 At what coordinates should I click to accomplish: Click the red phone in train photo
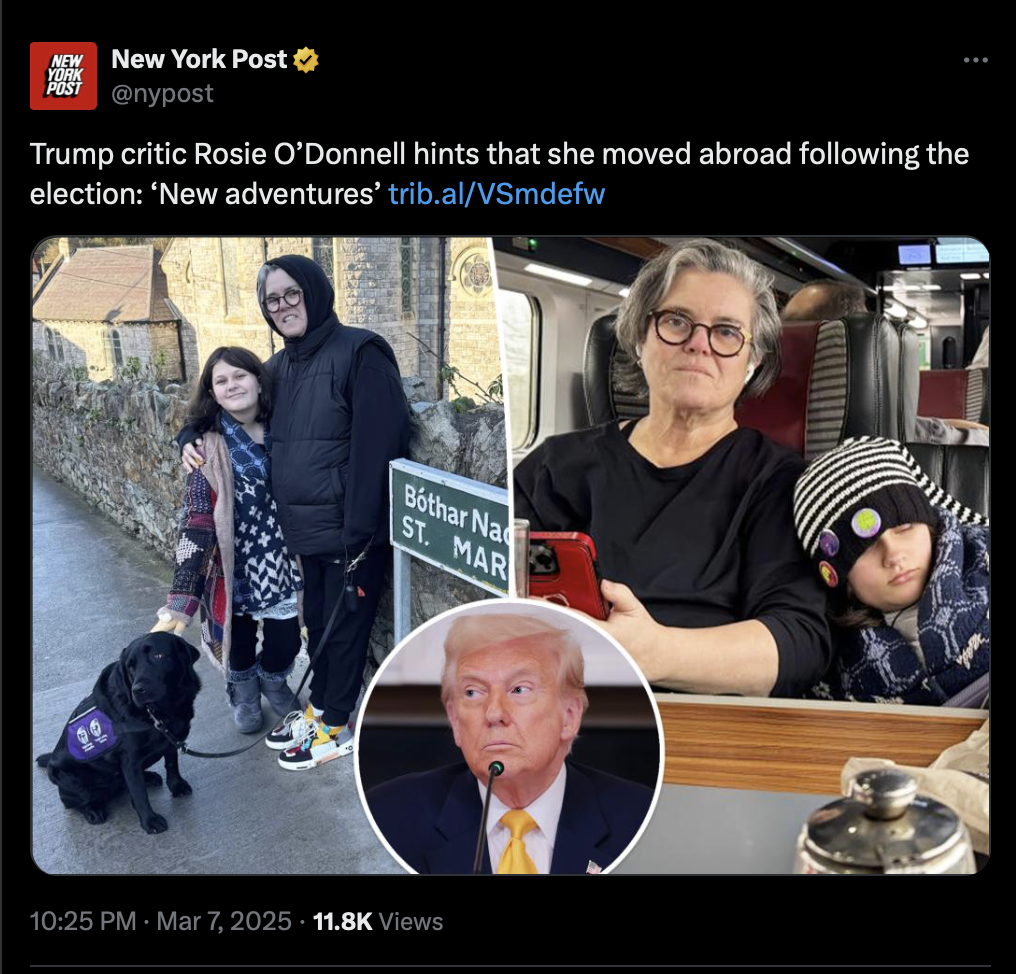click(565, 574)
